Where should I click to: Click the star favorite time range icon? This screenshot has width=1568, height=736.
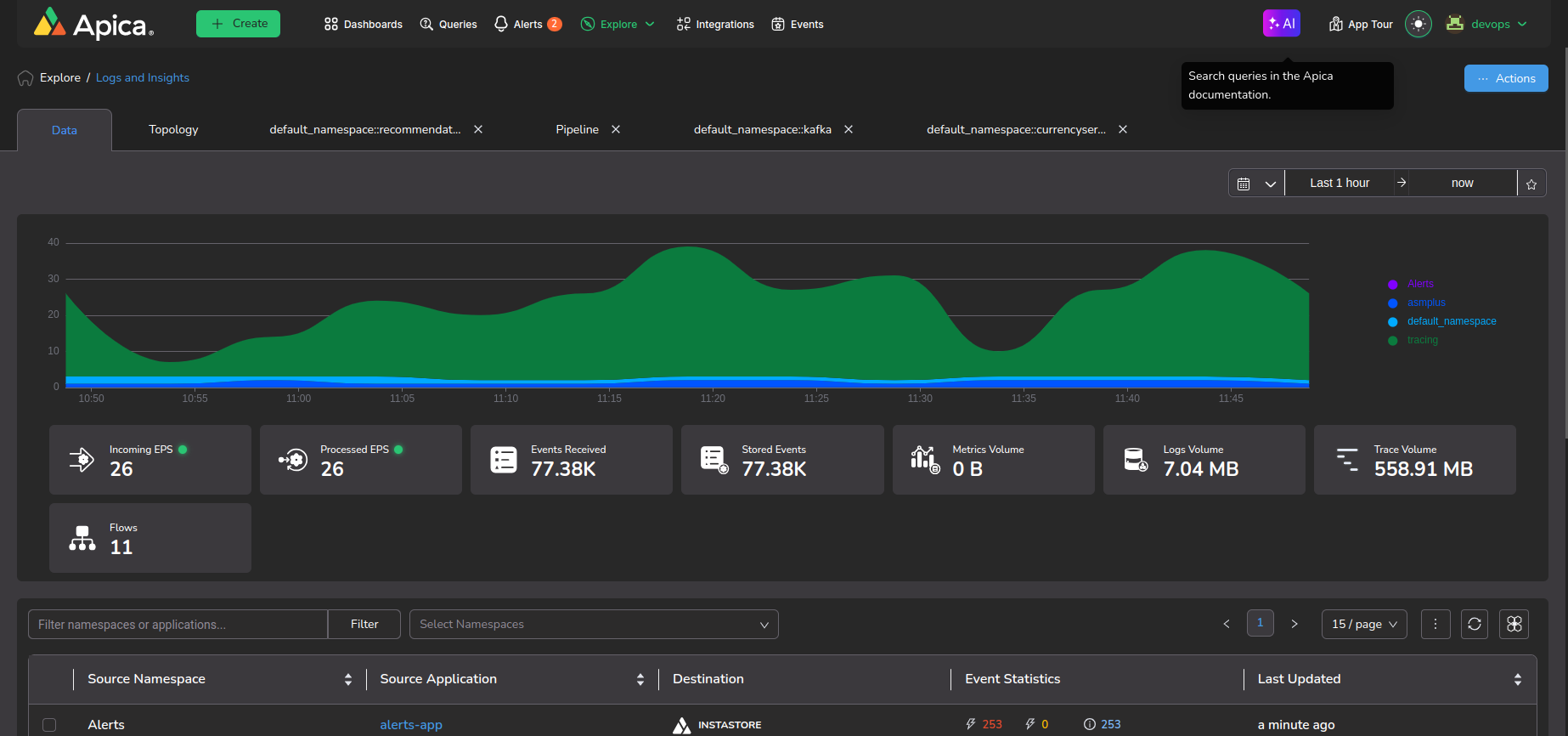tap(1531, 184)
